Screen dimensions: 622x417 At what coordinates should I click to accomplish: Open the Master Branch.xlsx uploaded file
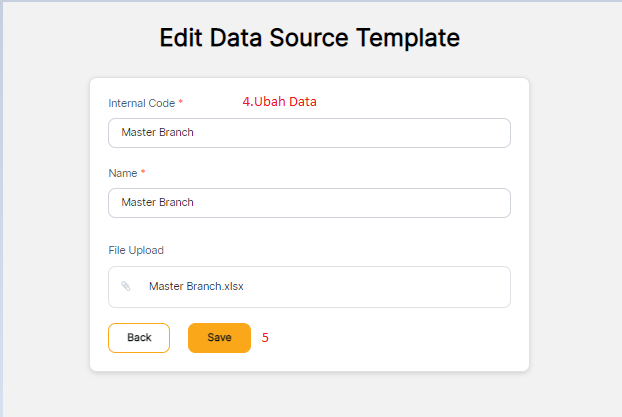[196, 286]
